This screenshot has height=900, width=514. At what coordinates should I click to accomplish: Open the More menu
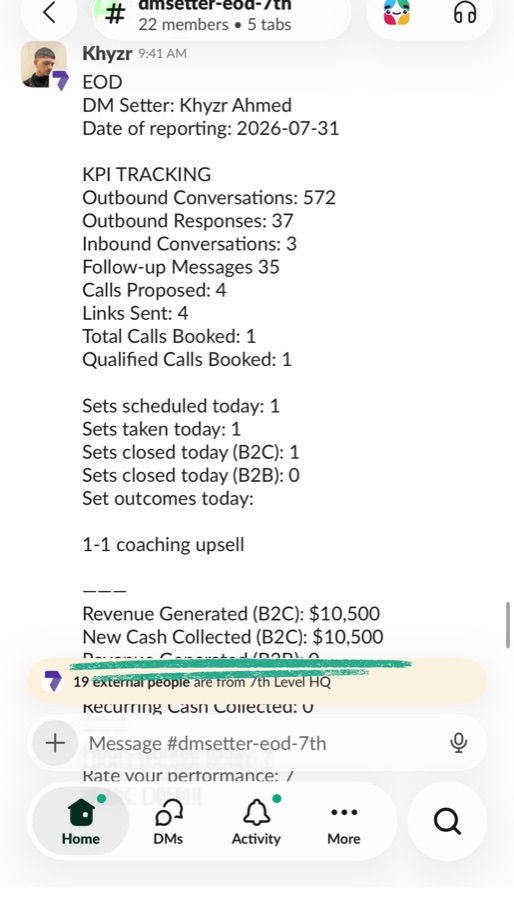[x=344, y=821]
